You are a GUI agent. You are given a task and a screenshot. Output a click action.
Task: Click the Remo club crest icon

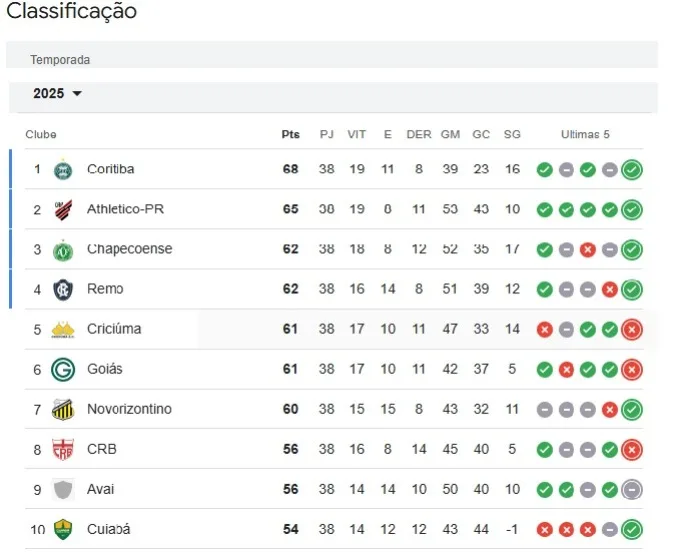click(63, 289)
